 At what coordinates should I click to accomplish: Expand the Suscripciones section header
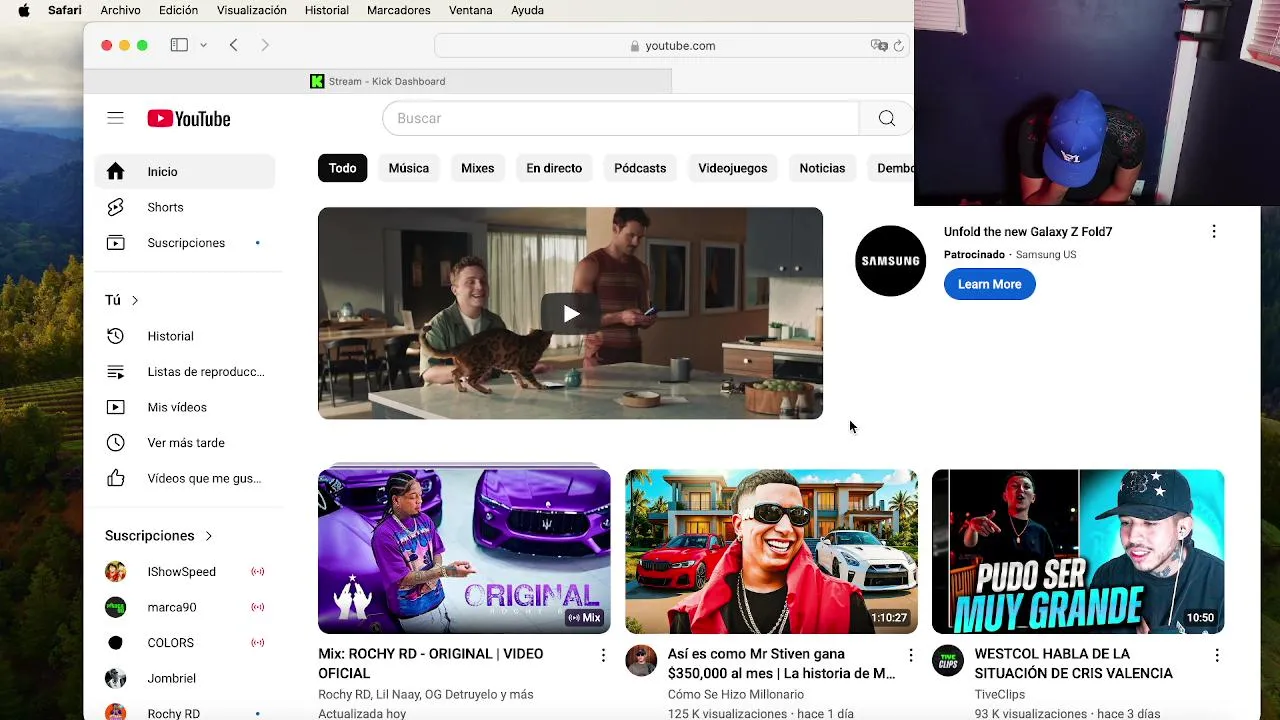(x=159, y=536)
